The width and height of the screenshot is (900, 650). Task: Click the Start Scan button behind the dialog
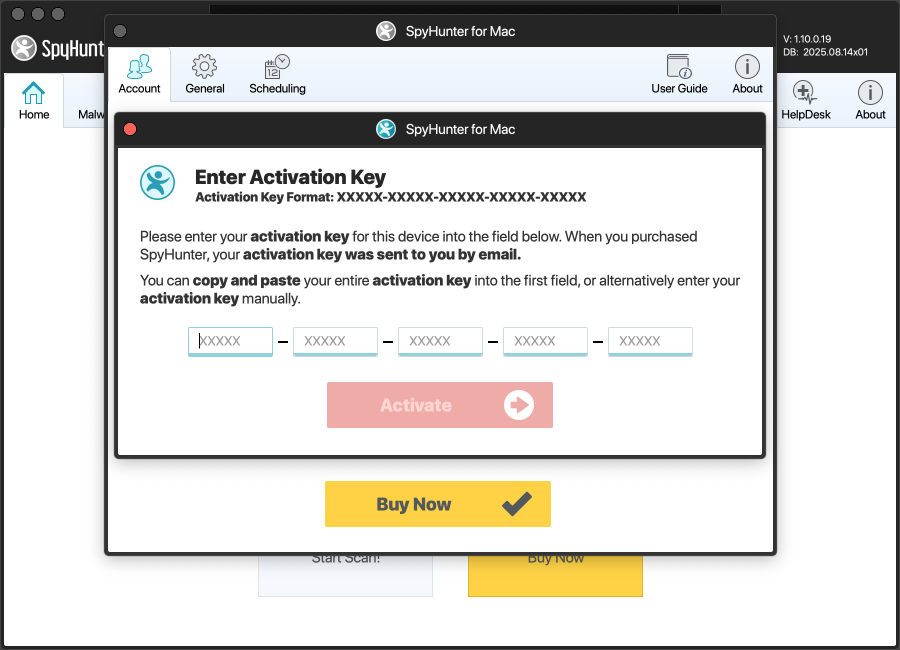[346, 575]
